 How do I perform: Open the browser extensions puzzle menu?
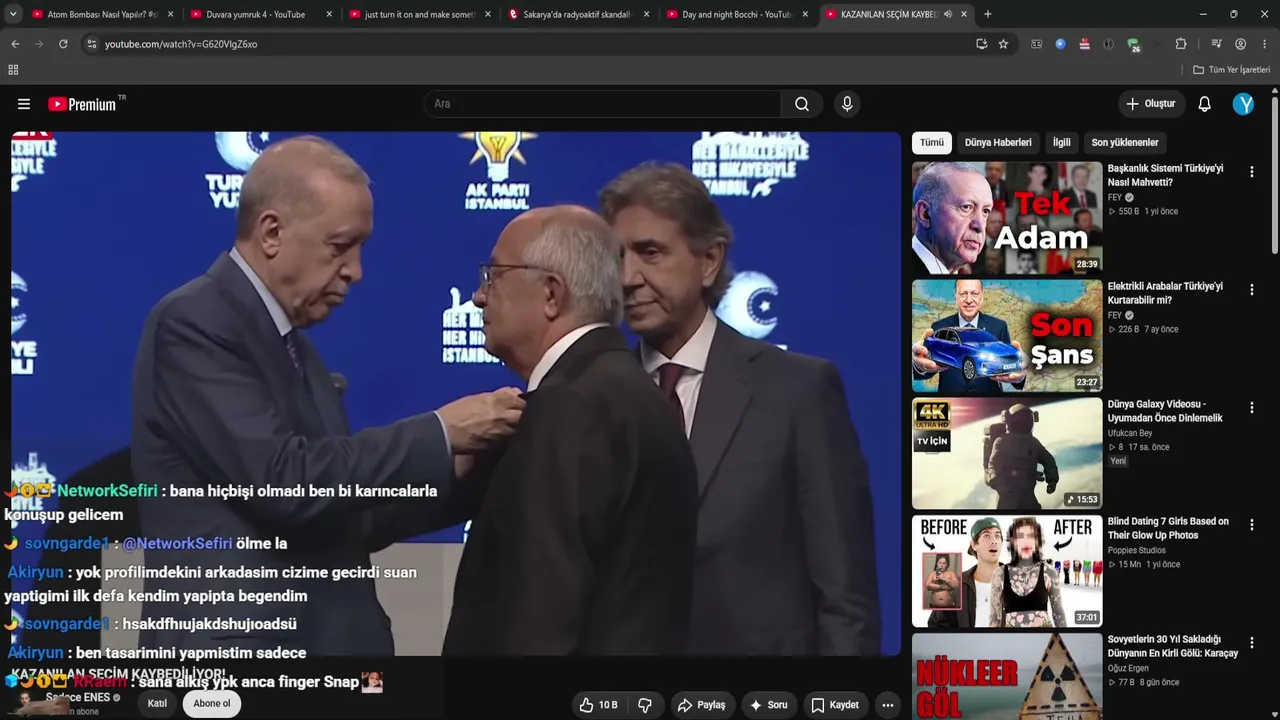click(1181, 44)
